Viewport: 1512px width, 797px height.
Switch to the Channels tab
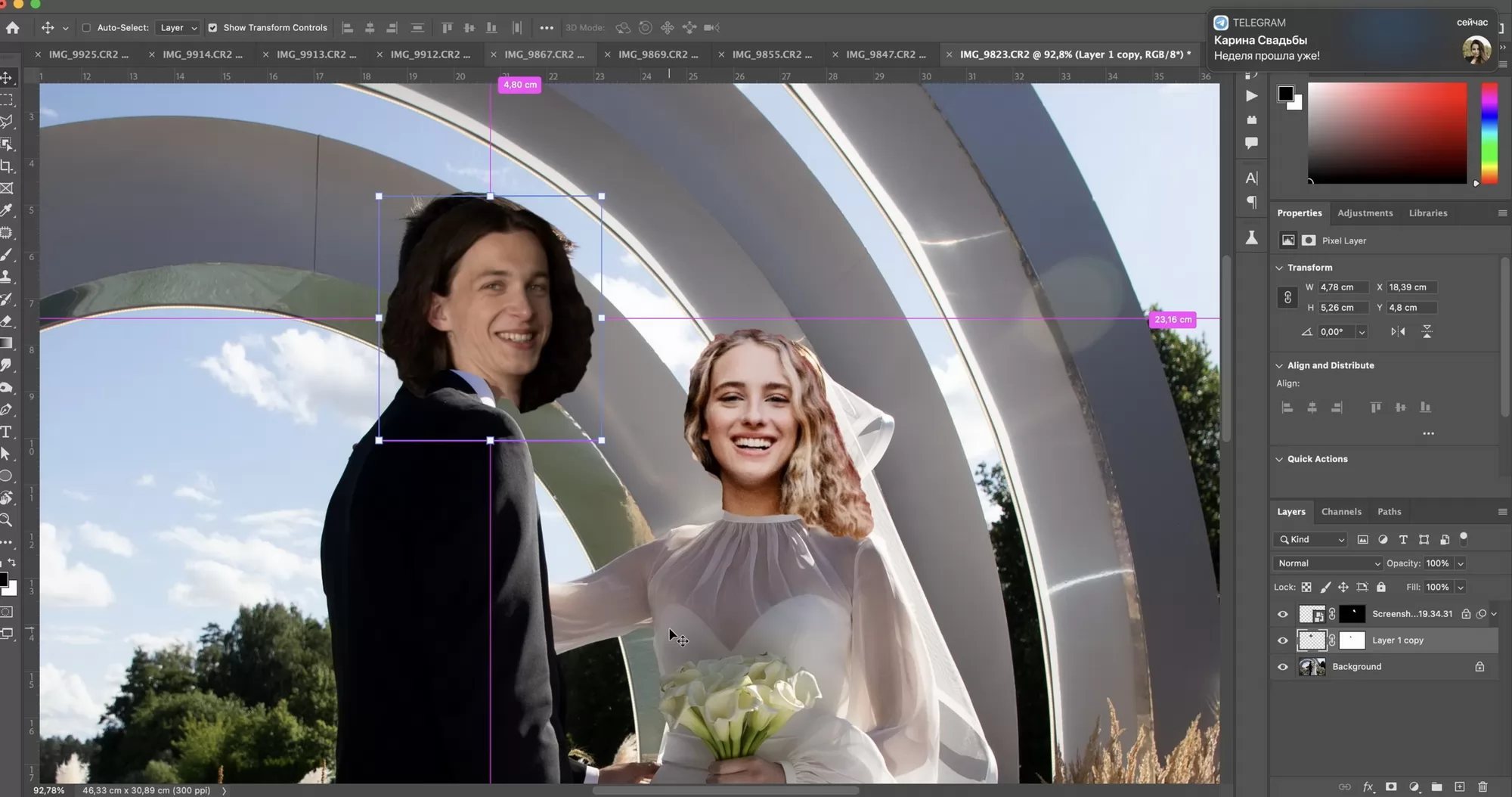click(1341, 512)
